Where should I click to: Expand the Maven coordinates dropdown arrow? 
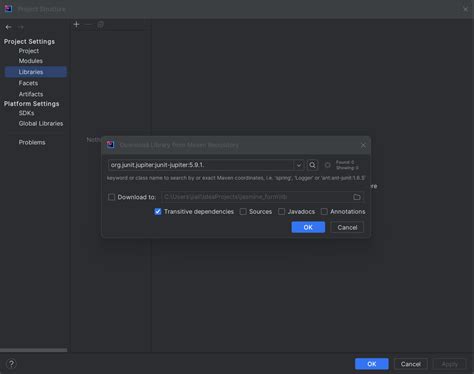click(299, 165)
